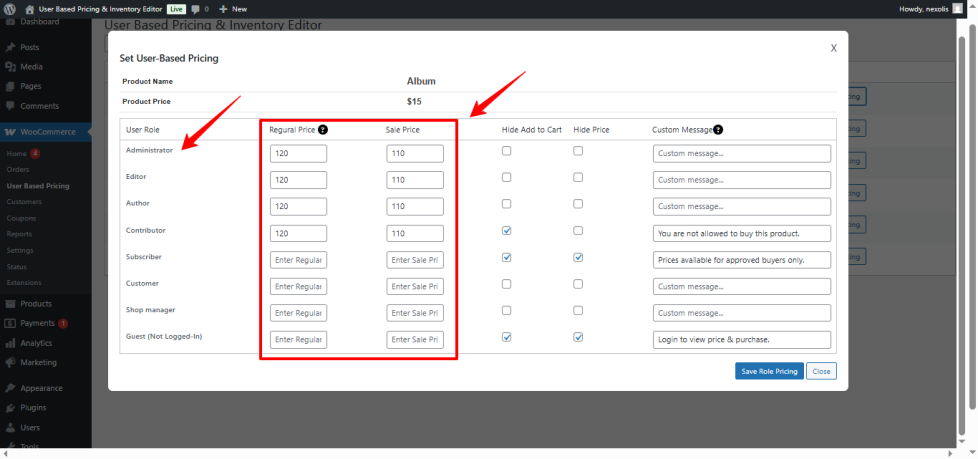978x459 pixels.
Task: Click the site title in admin bar
Action: [102, 9]
